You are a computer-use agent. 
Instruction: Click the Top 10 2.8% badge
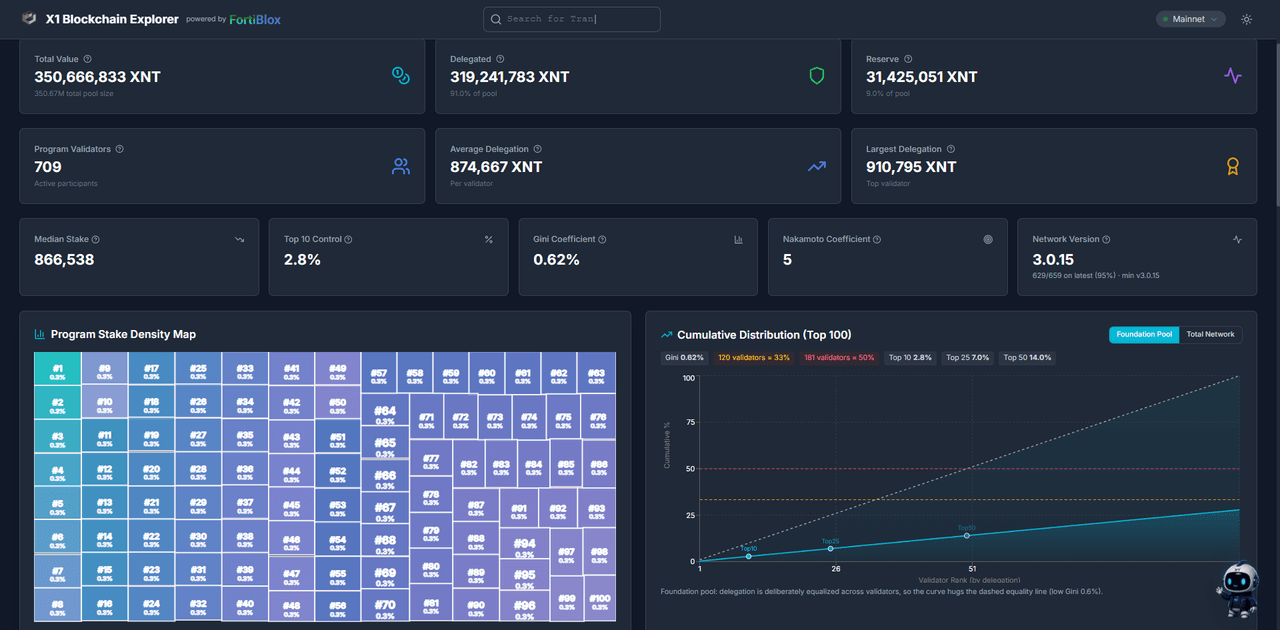click(910, 357)
